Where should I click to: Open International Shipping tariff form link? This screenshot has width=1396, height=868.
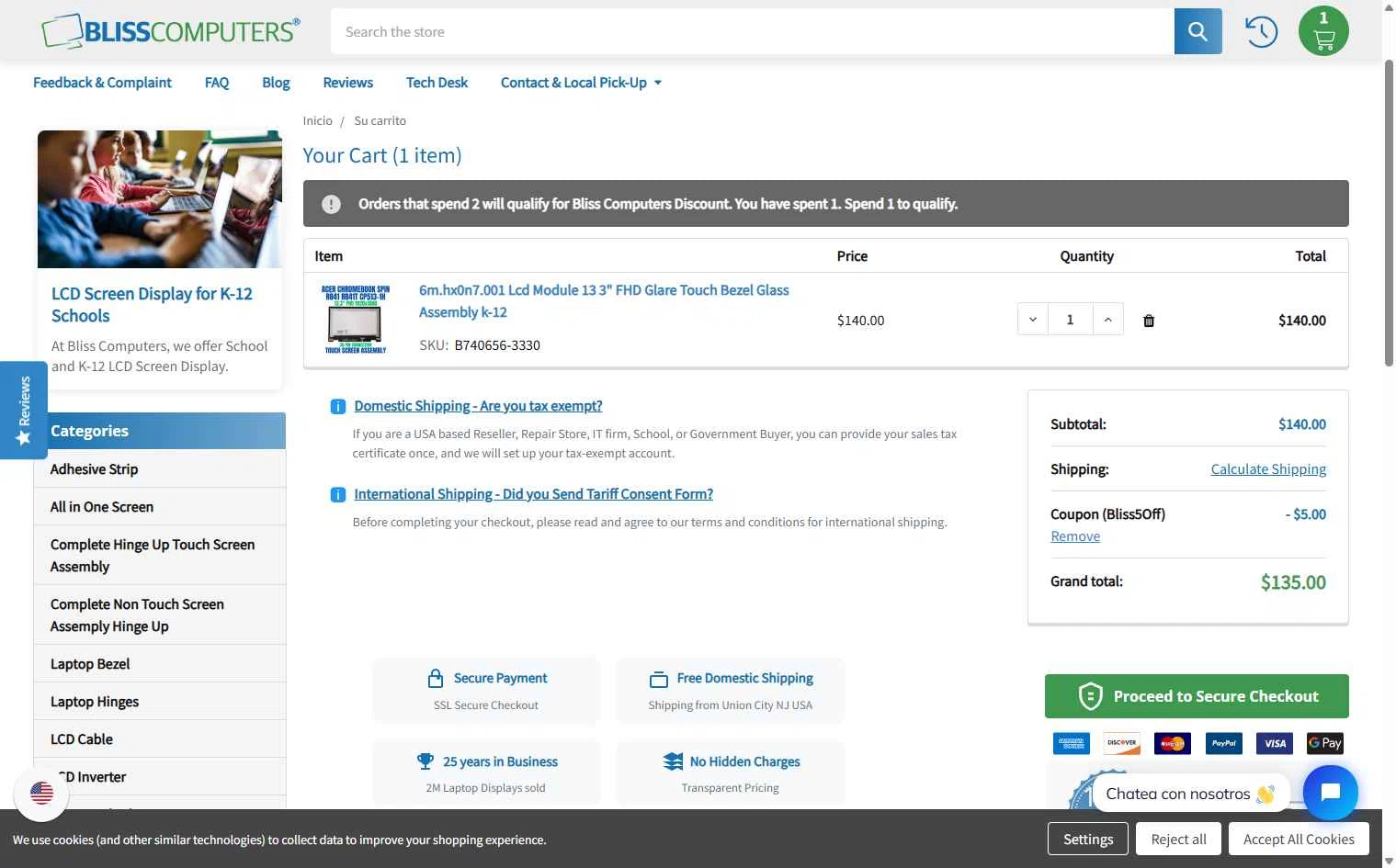[533, 494]
